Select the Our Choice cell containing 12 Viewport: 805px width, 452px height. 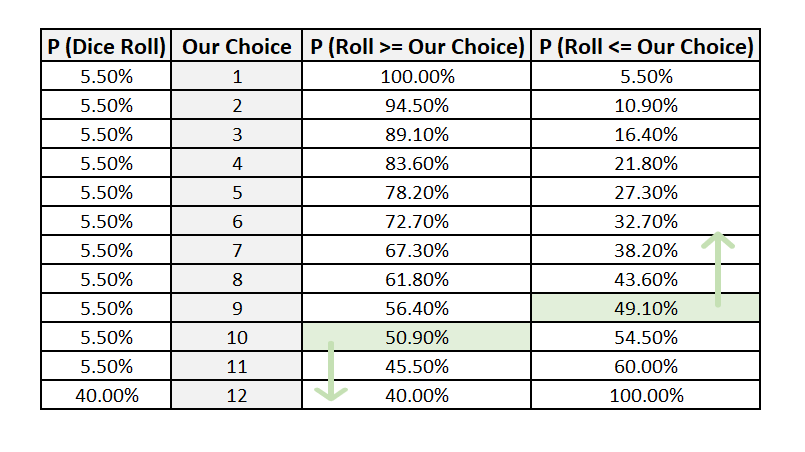[237, 396]
